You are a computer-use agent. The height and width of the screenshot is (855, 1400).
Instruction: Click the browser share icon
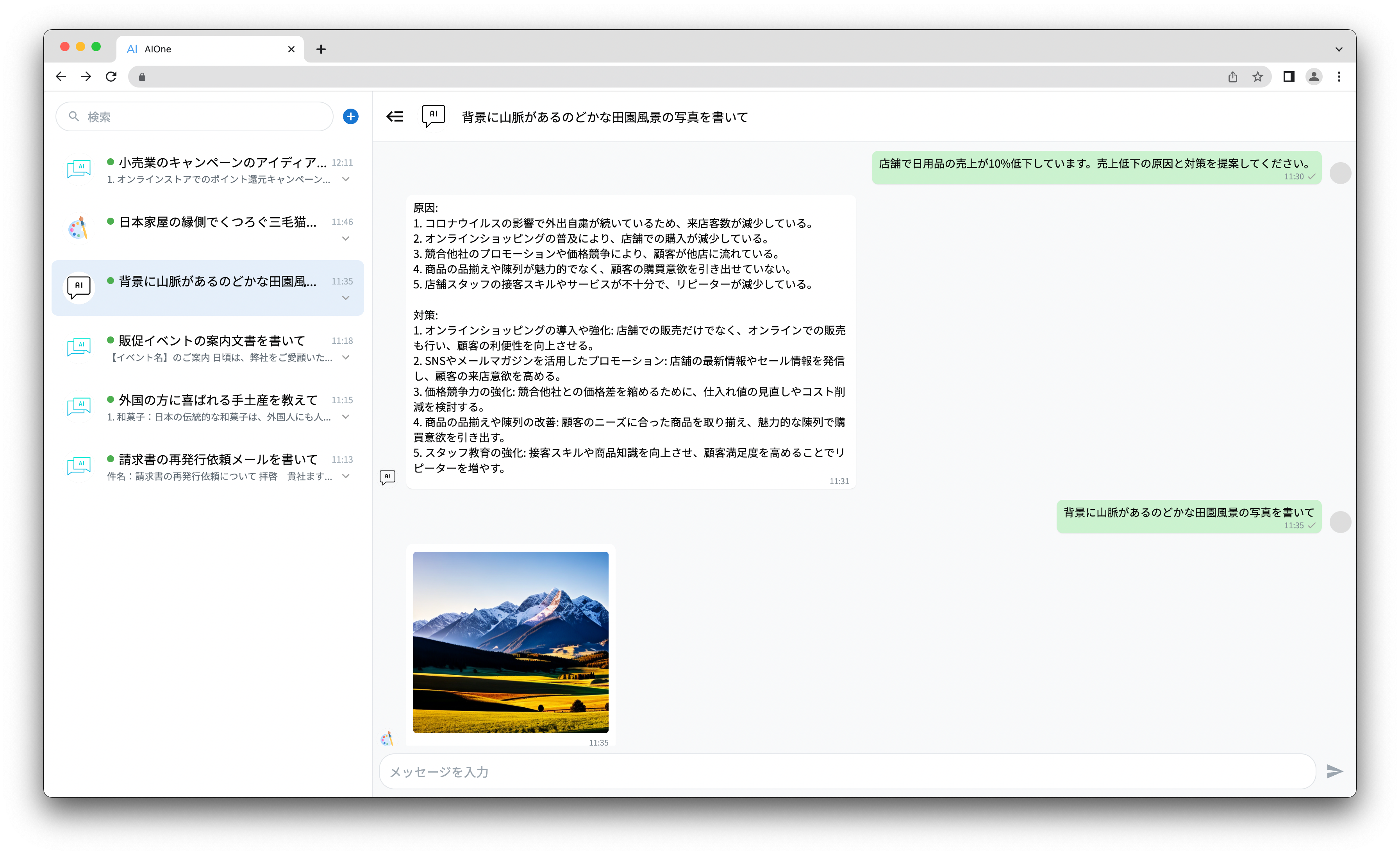[1232, 77]
